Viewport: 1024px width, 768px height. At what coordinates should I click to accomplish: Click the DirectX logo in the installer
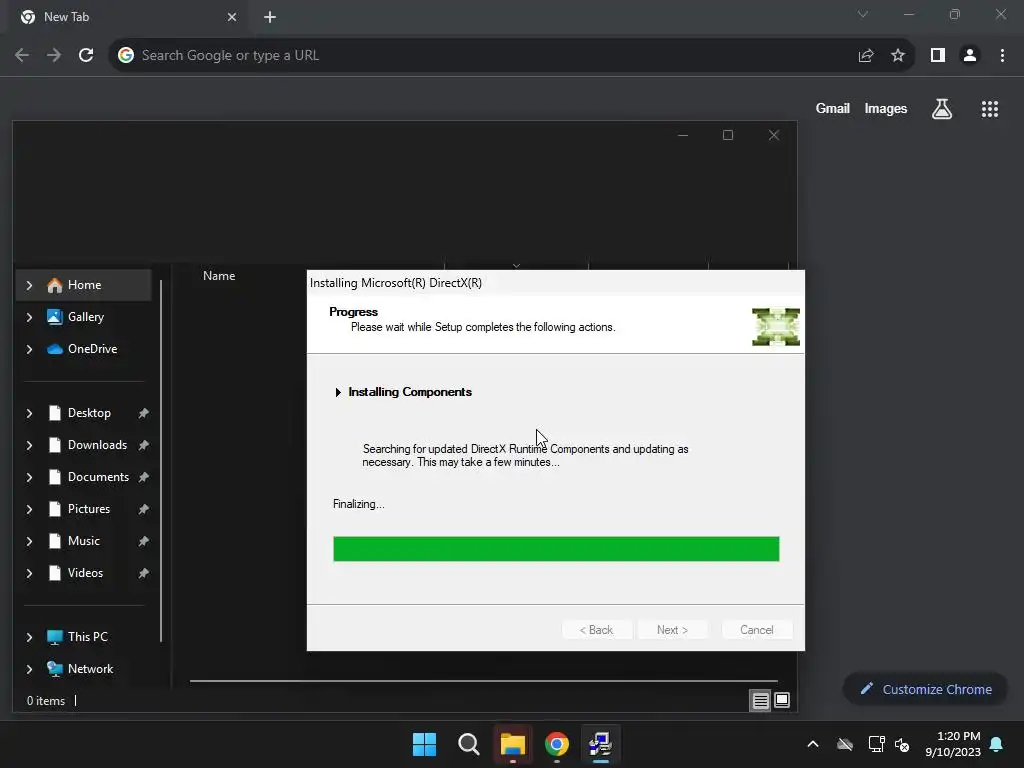point(776,327)
